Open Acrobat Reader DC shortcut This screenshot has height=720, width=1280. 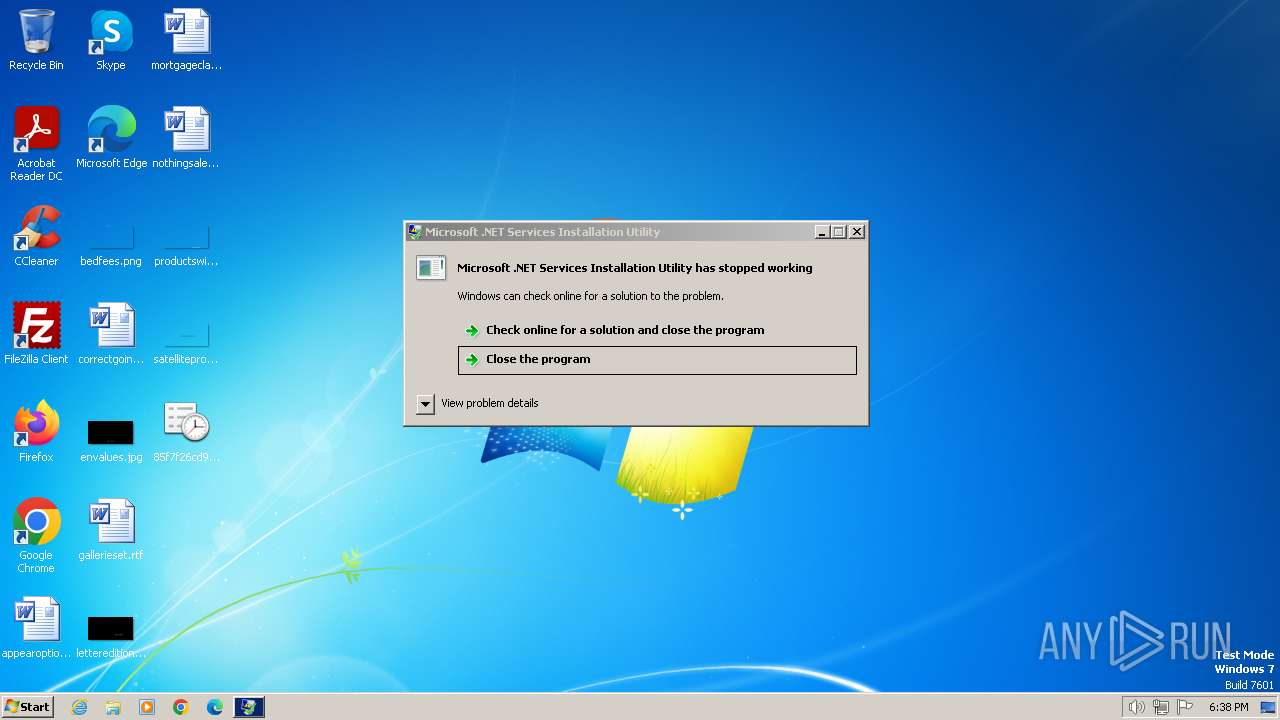click(x=36, y=144)
